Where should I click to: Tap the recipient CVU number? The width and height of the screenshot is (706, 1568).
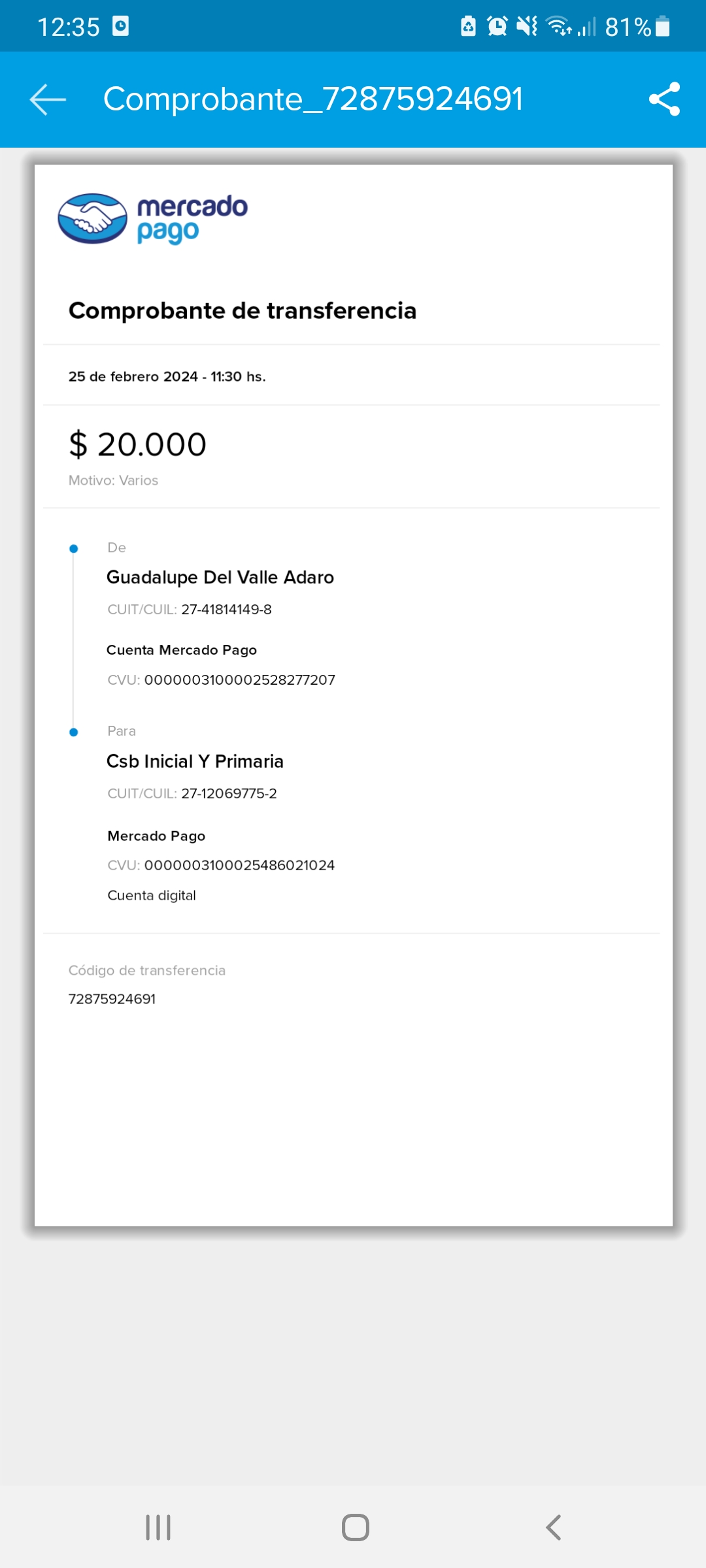click(x=239, y=866)
